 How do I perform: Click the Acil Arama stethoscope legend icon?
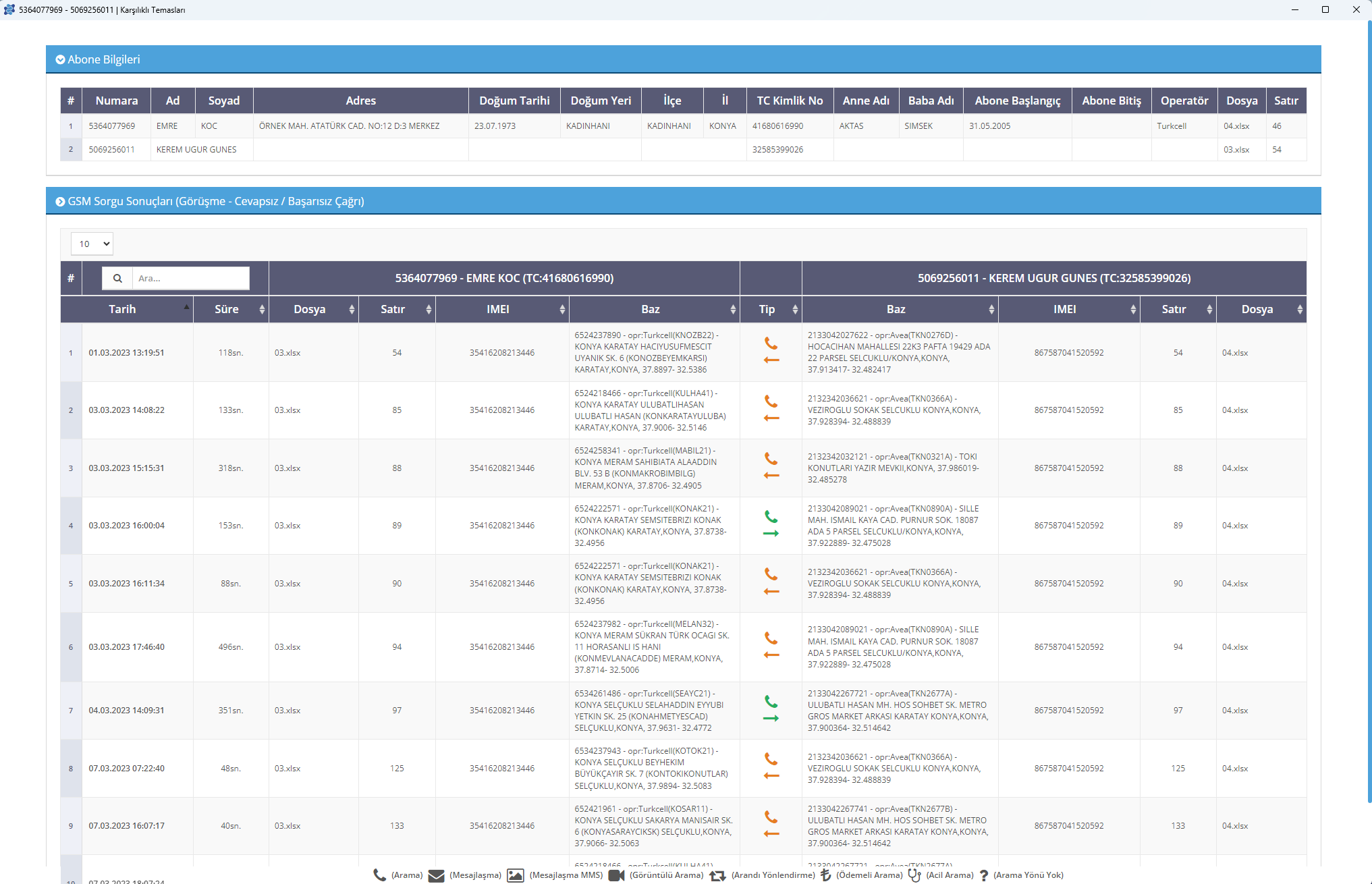[x=914, y=875]
